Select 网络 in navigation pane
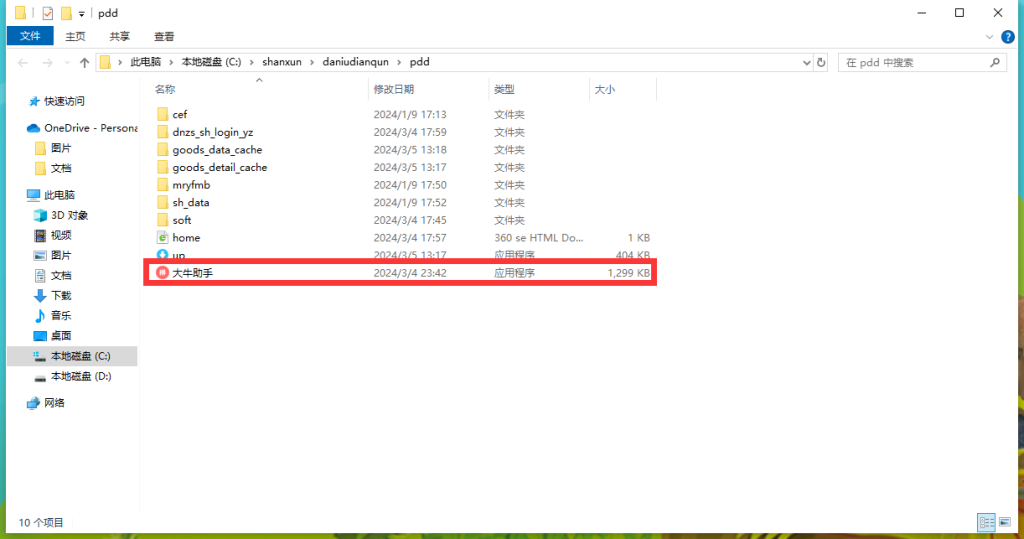This screenshot has height=539, width=1024. [x=54, y=403]
